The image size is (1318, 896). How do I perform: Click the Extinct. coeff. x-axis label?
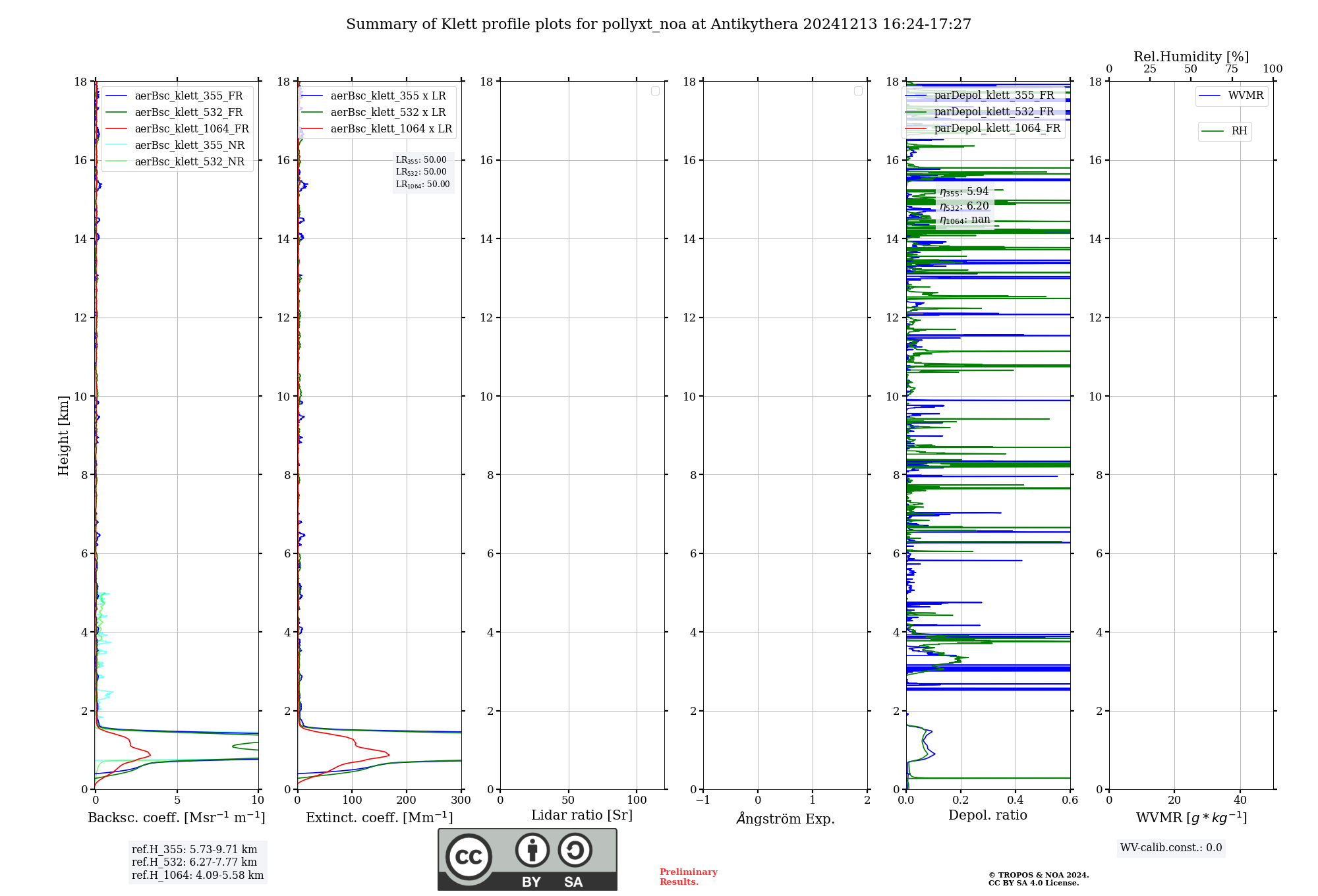point(380,818)
